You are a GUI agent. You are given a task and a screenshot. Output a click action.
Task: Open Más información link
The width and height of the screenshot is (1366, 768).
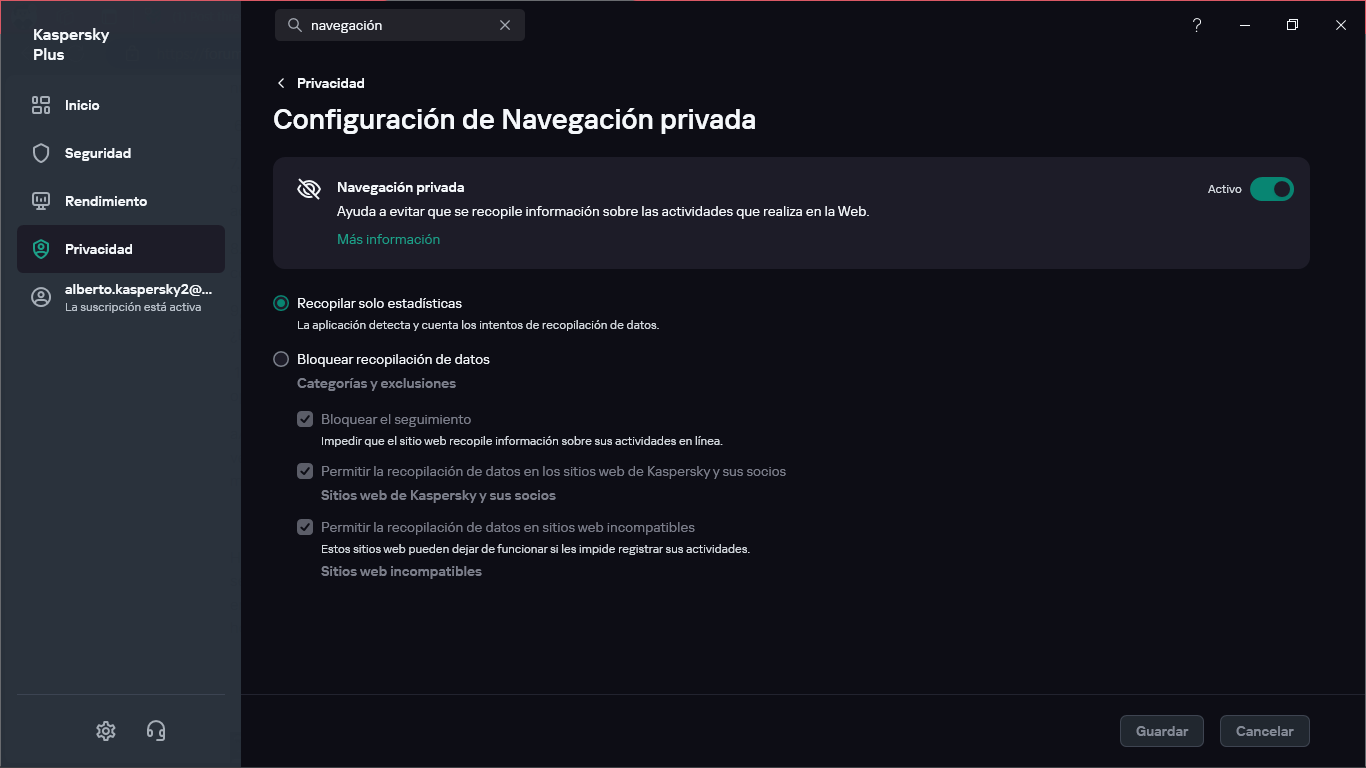click(x=388, y=239)
